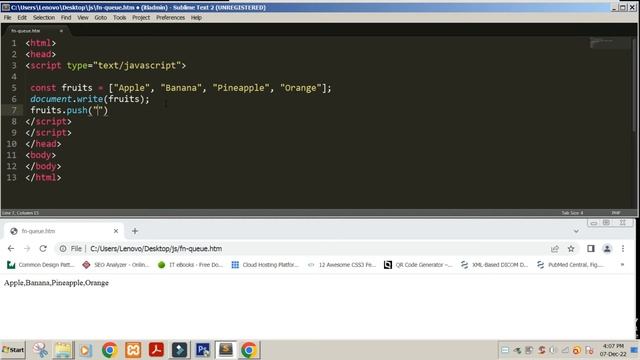Close the fn-queue.htm editor tab
The image size is (640, 360).
61,31
